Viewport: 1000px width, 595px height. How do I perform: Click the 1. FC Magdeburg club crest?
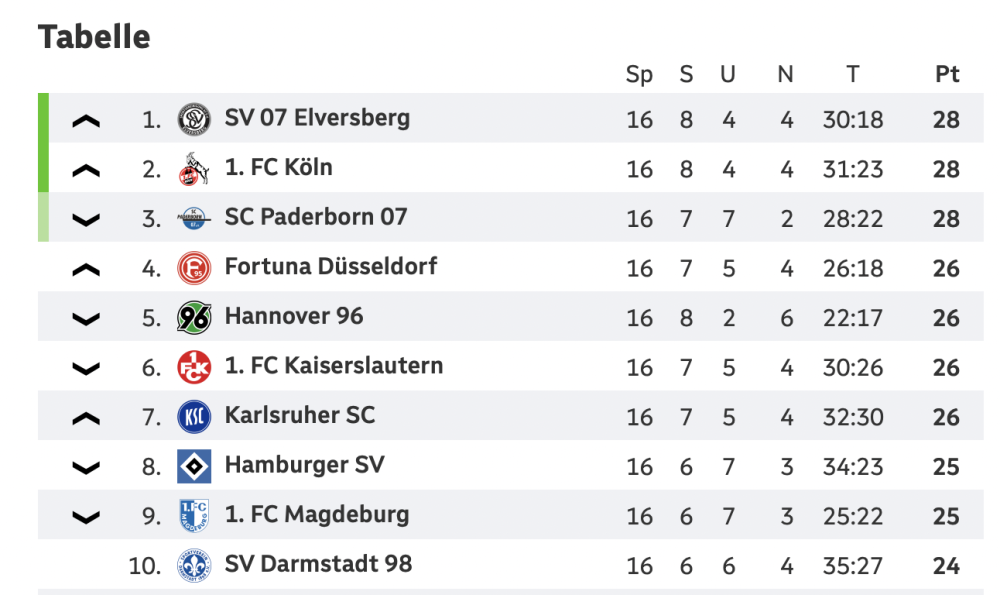tap(194, 516)
